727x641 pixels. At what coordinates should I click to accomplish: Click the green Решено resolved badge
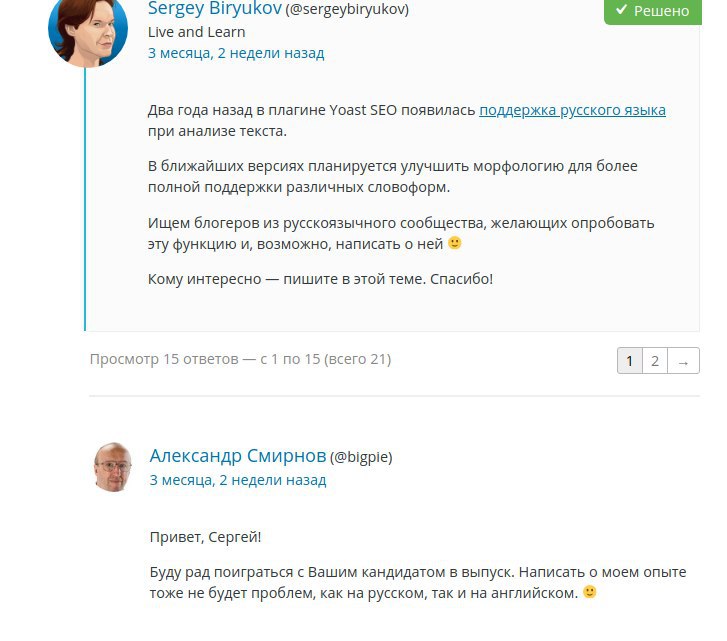[652, 11]
